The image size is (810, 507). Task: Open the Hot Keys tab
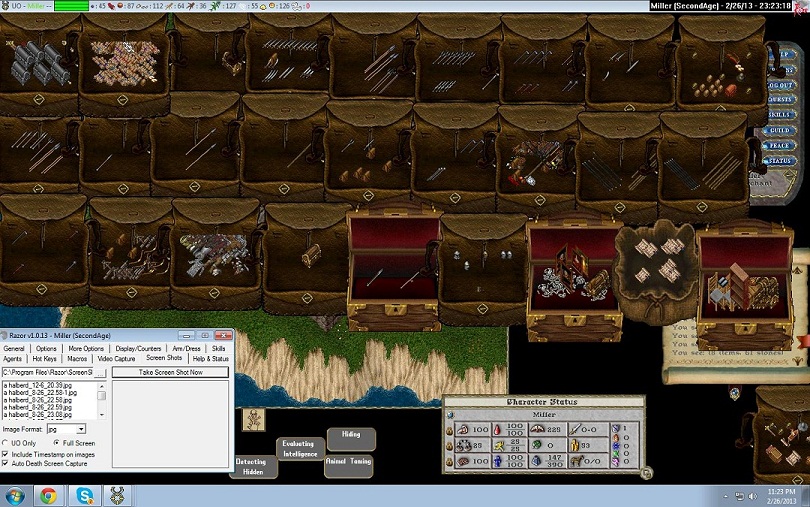pos(44,358)
